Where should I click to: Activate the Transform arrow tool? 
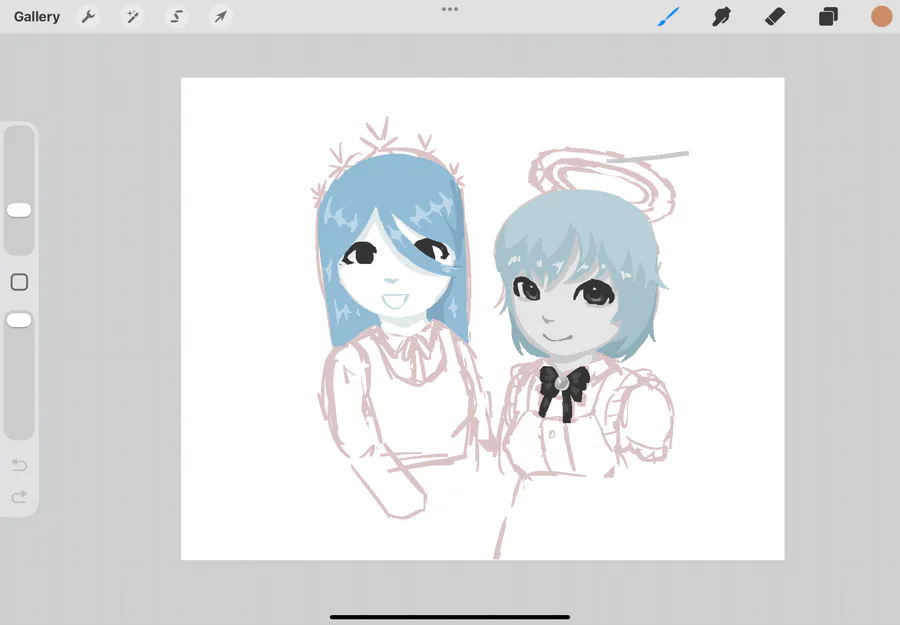pos(221,17)
